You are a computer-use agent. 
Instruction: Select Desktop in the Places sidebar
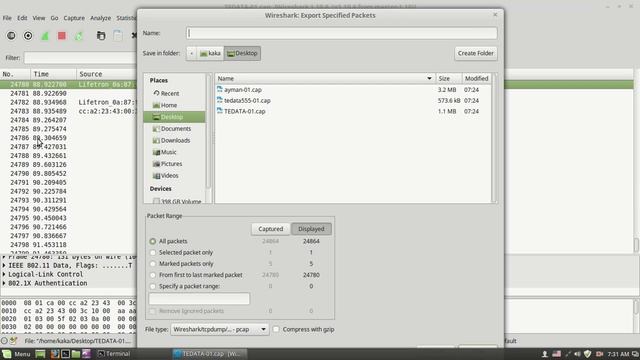(x=174, y=117)
